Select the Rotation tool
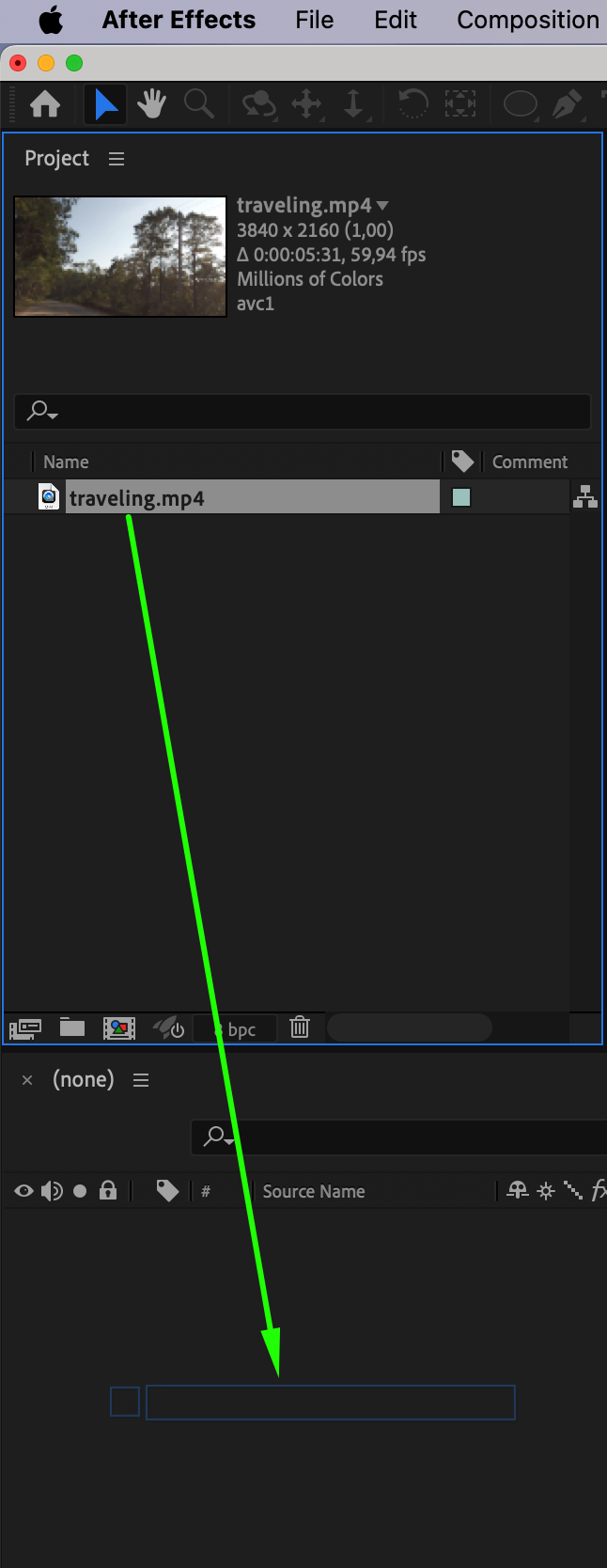 coord(412,103)
